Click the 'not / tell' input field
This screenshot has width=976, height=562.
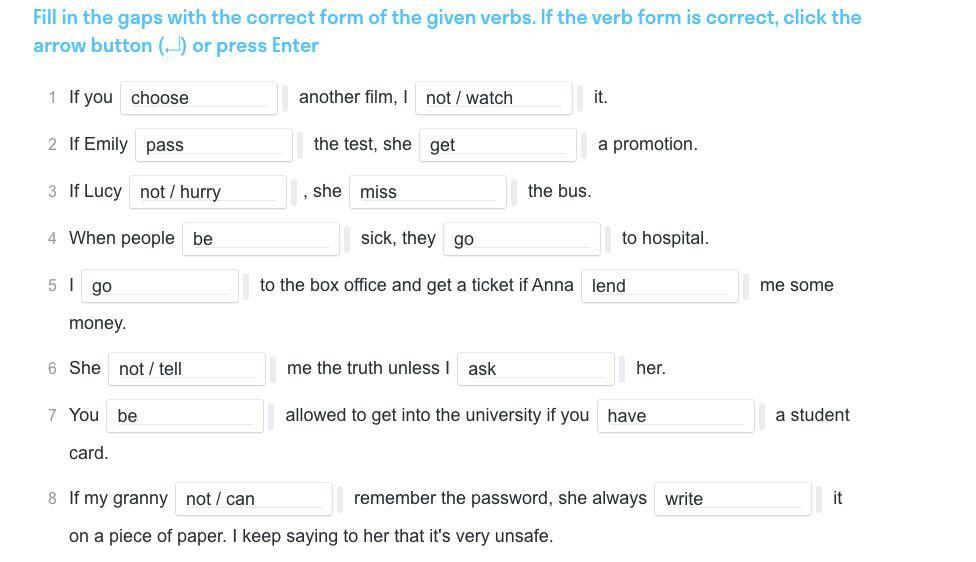click(x=186, y=369)
